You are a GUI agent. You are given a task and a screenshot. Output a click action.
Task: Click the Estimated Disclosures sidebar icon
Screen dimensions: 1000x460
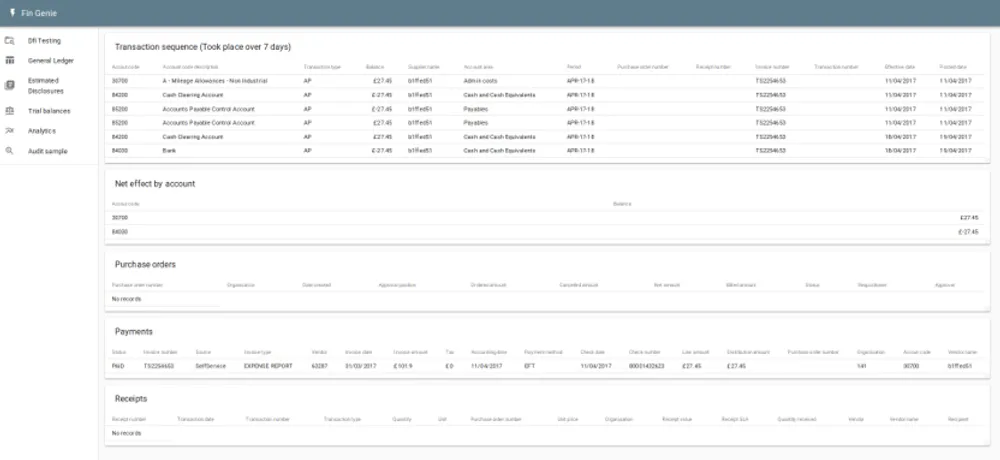pos(10,85)
